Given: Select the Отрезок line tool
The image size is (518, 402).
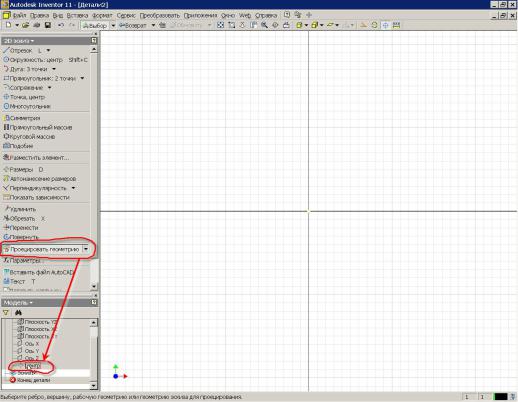Looking at the screenshot, I should tap(18, 50).
